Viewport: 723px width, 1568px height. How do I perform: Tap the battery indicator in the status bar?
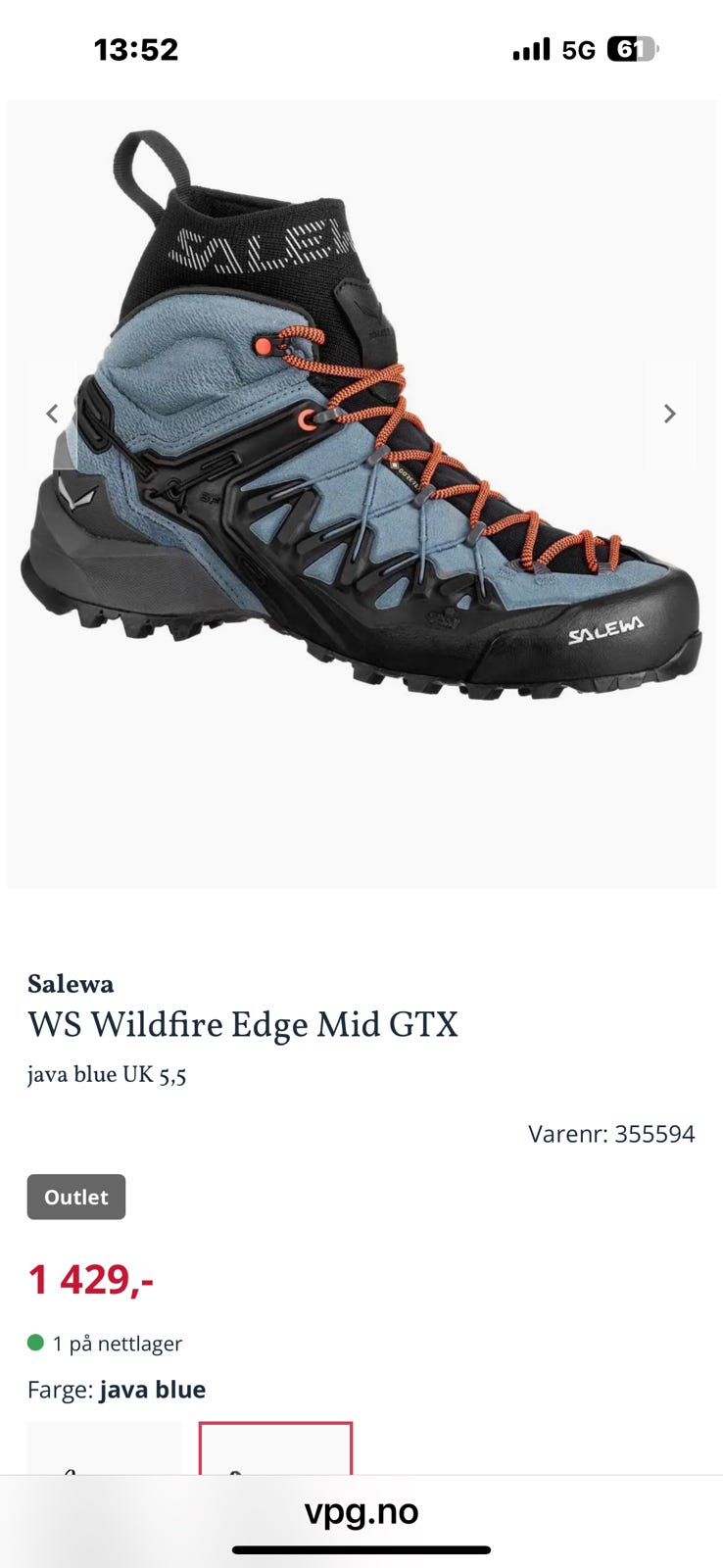pyautogui.click(x=633, y=49)
